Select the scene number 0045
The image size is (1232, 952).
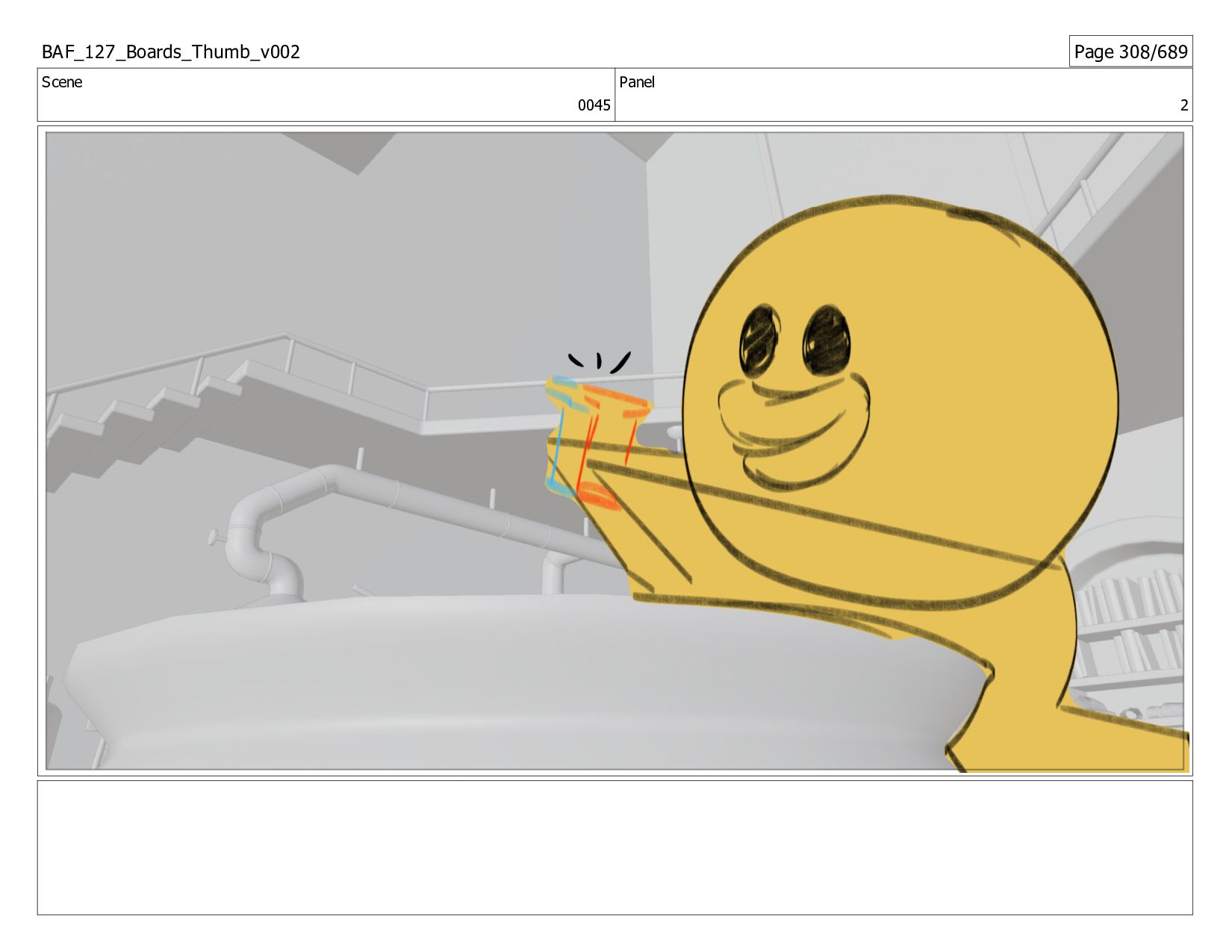click(594, 105)
